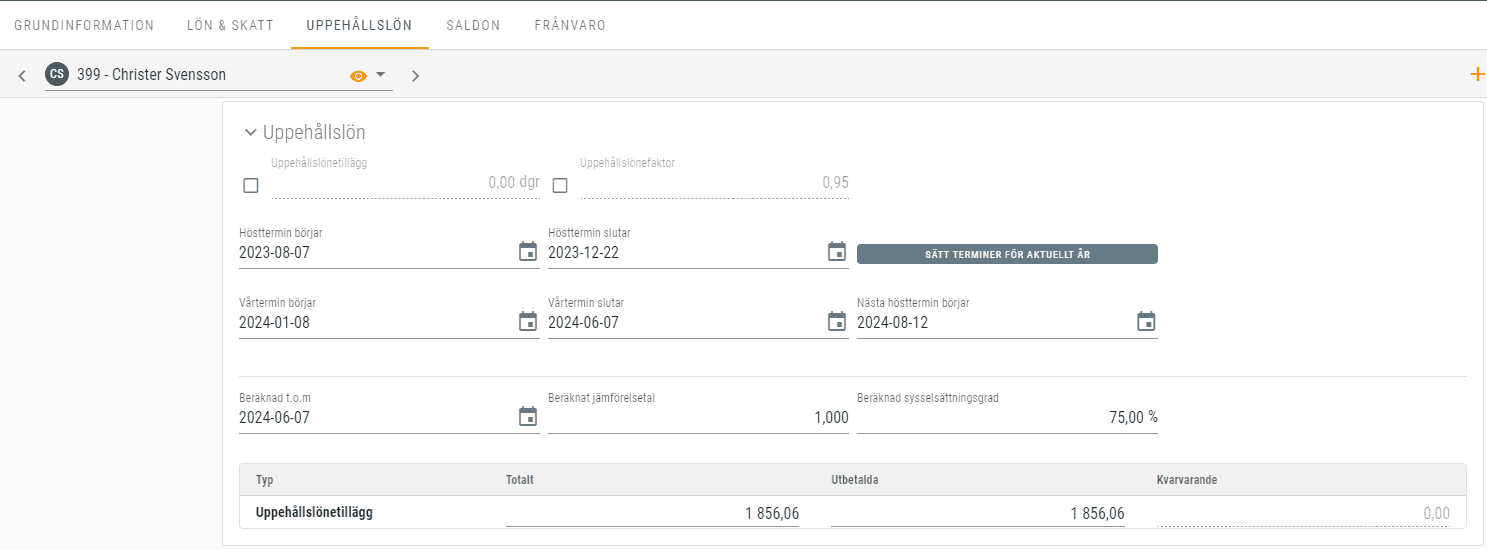Open calendar picker for Vårtermin slutar
Screen dimensions: 1487x550
click(x=837, y=322)
